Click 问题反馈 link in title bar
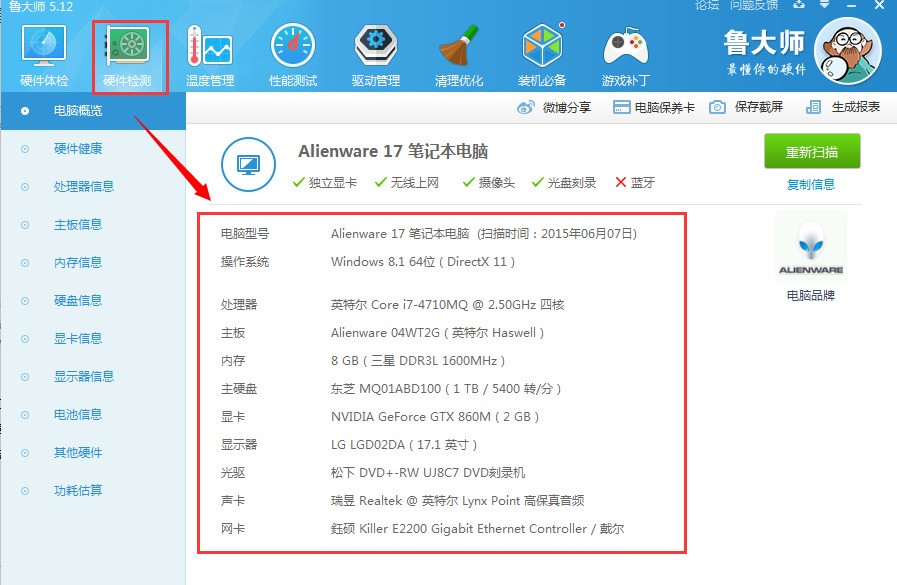The height and width of the screenshot is (585, 897). 753,5
